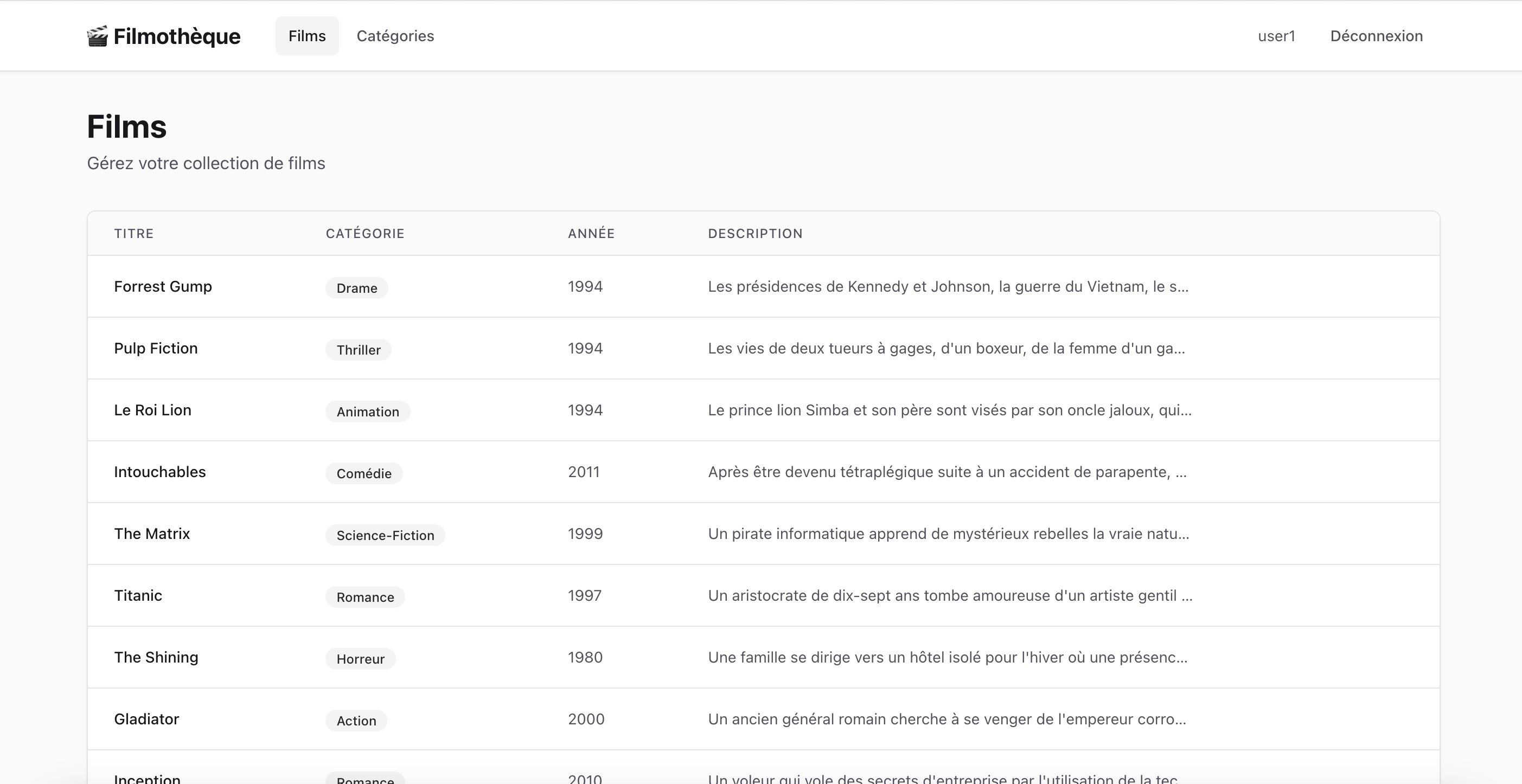Screen dimensions: 1522x784
Task: Open the Films navigation tab
Action: coord(306,36)
